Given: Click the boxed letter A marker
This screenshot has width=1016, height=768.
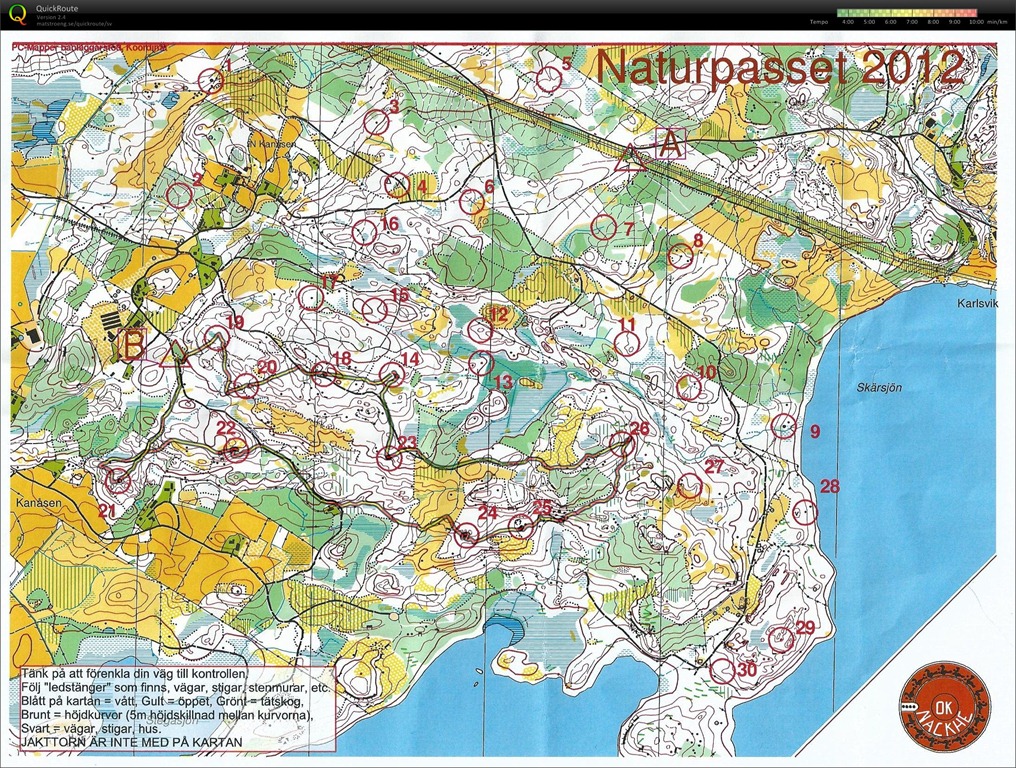Looking at the screenshot, I should coord(669,144).
